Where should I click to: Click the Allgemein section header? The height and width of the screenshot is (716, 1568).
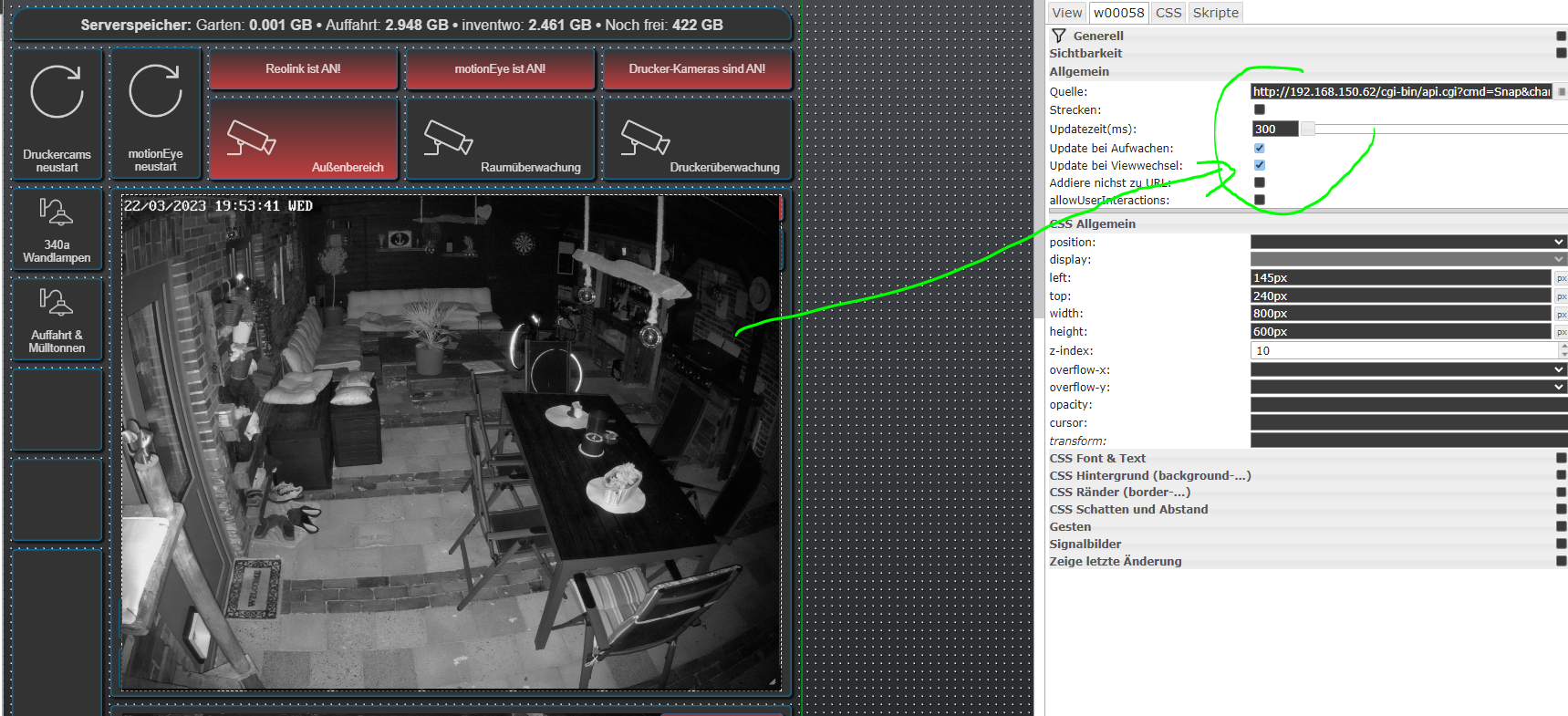click(1079, 71)
